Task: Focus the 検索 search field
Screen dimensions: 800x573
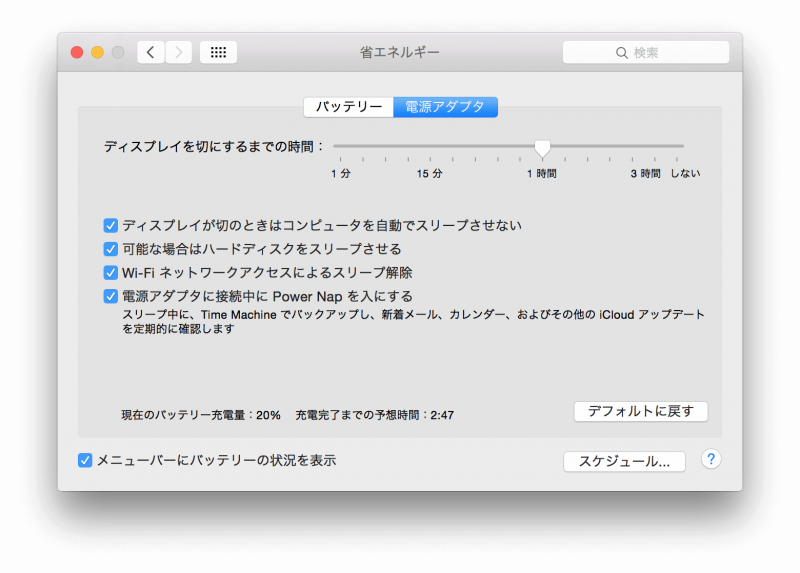Action: click(x=646, y=52)
